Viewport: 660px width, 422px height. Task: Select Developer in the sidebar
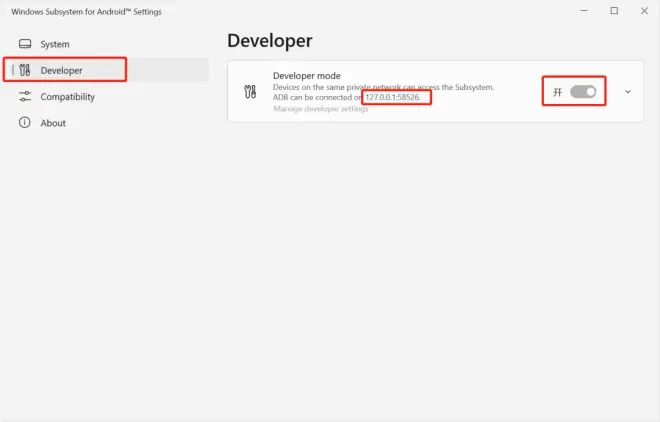(x=105, y=70)
